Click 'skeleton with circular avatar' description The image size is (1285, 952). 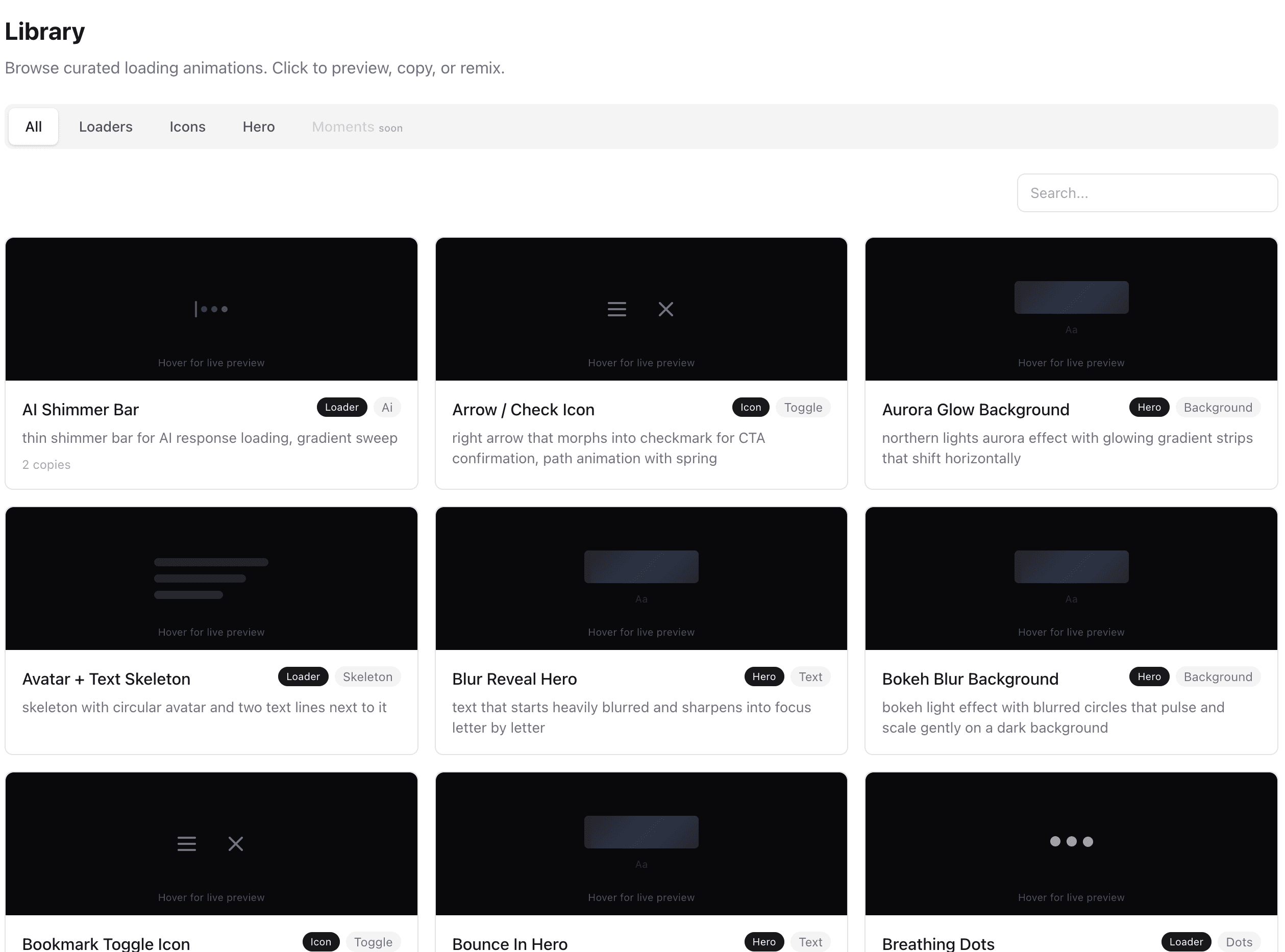click(204, 707)
